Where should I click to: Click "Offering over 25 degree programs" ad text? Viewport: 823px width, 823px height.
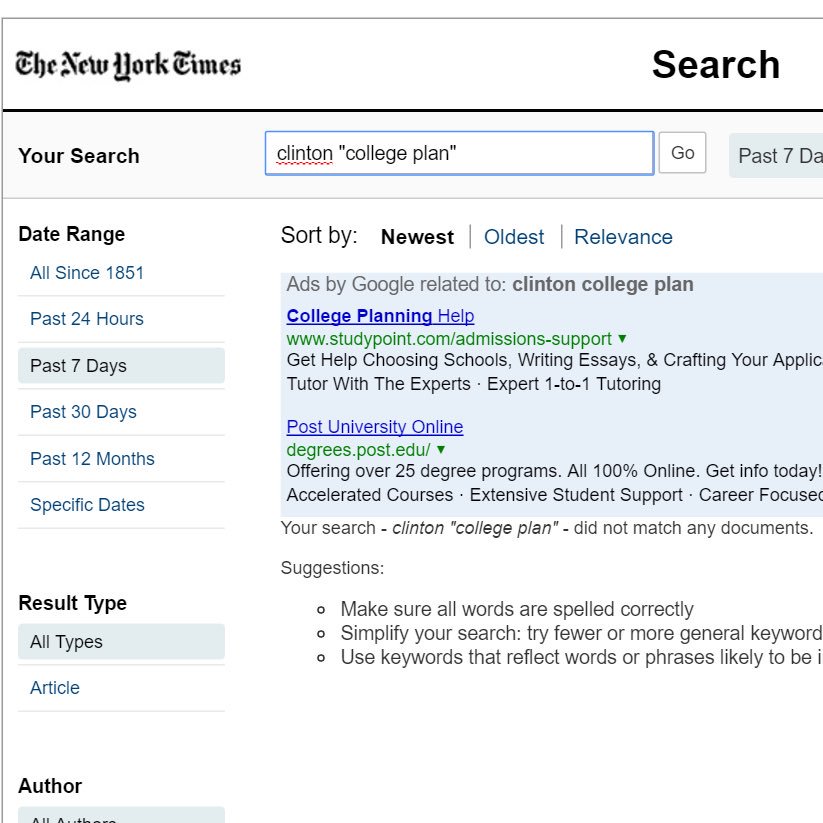point(554,471)
